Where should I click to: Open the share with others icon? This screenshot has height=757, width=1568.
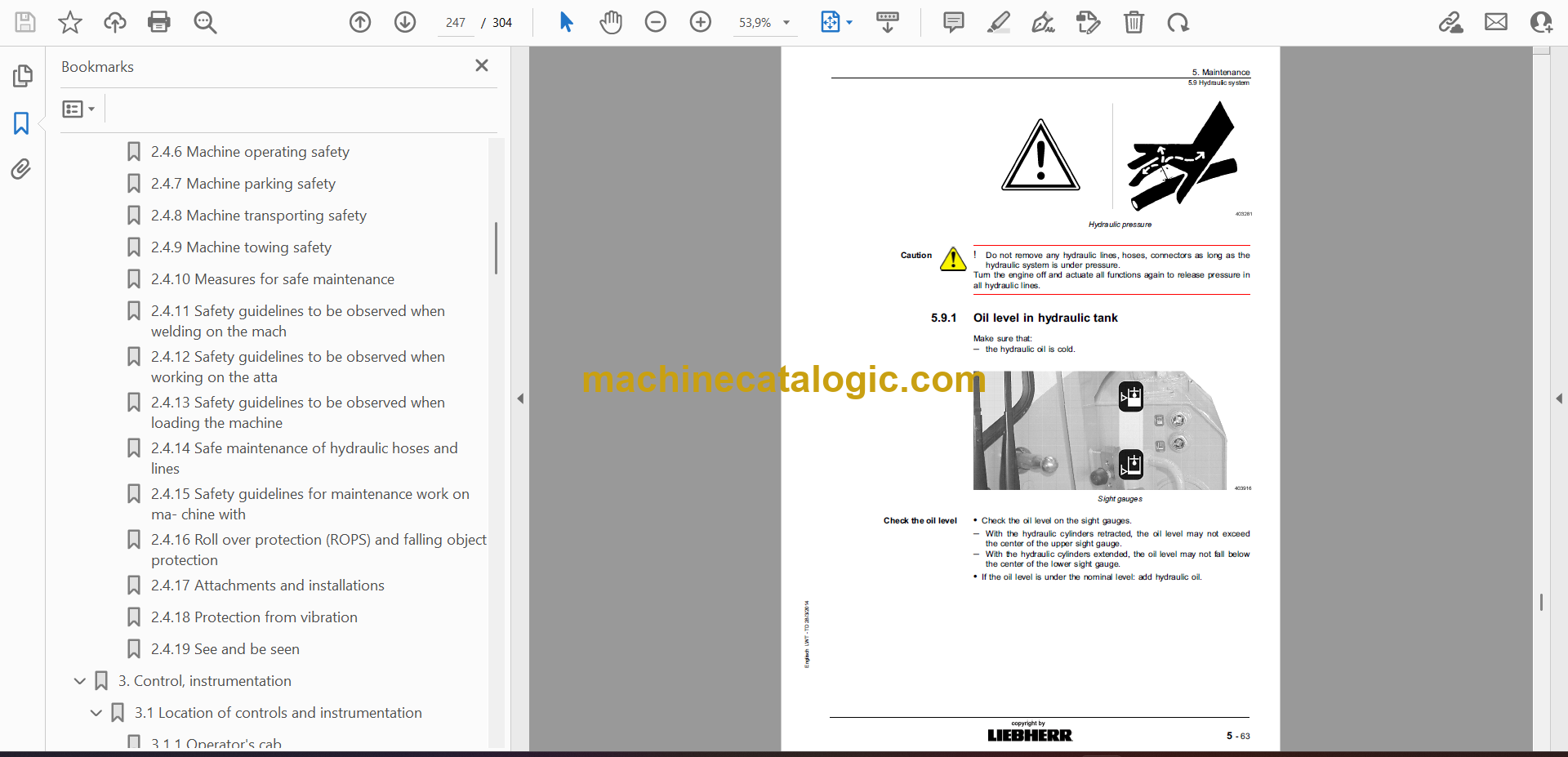1541,22
